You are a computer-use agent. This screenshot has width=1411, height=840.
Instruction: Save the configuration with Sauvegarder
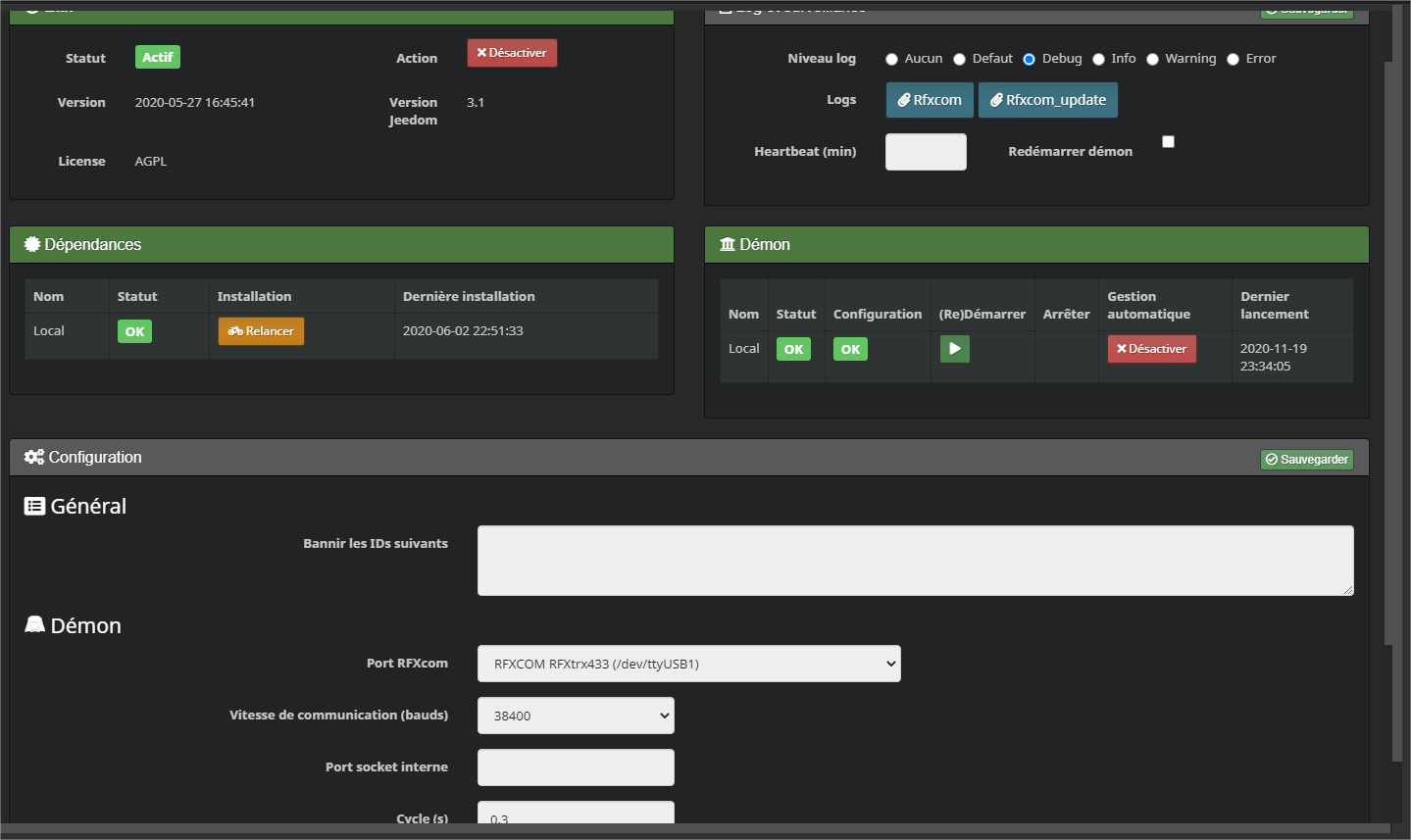coord(1306,460)
